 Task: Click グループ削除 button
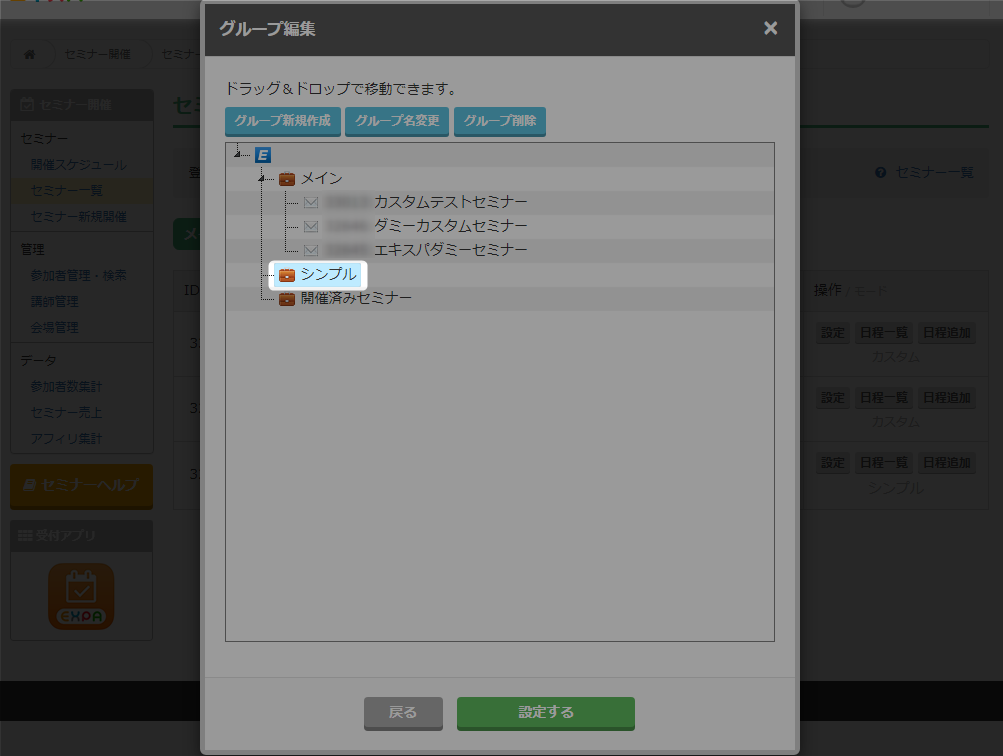(500, 121)
